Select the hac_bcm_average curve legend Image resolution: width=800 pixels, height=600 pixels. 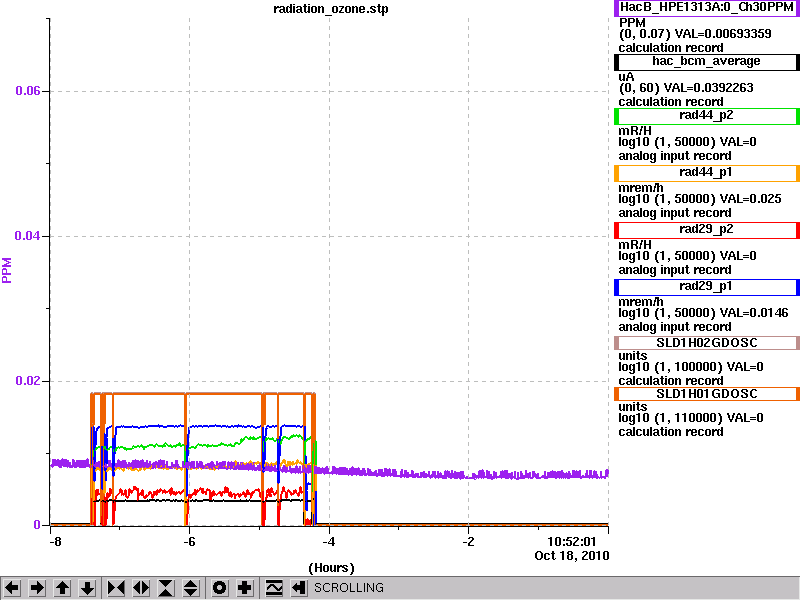click(x=707, y=62)
